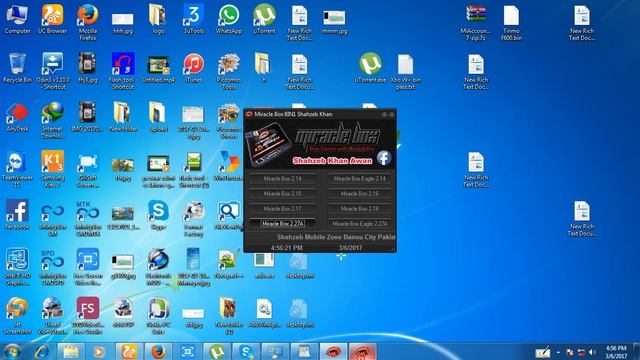This screenshot has height=360, width=640.
Task: Choose Miracle Box 2.16 in the launcher
Action: click(360, 194)
